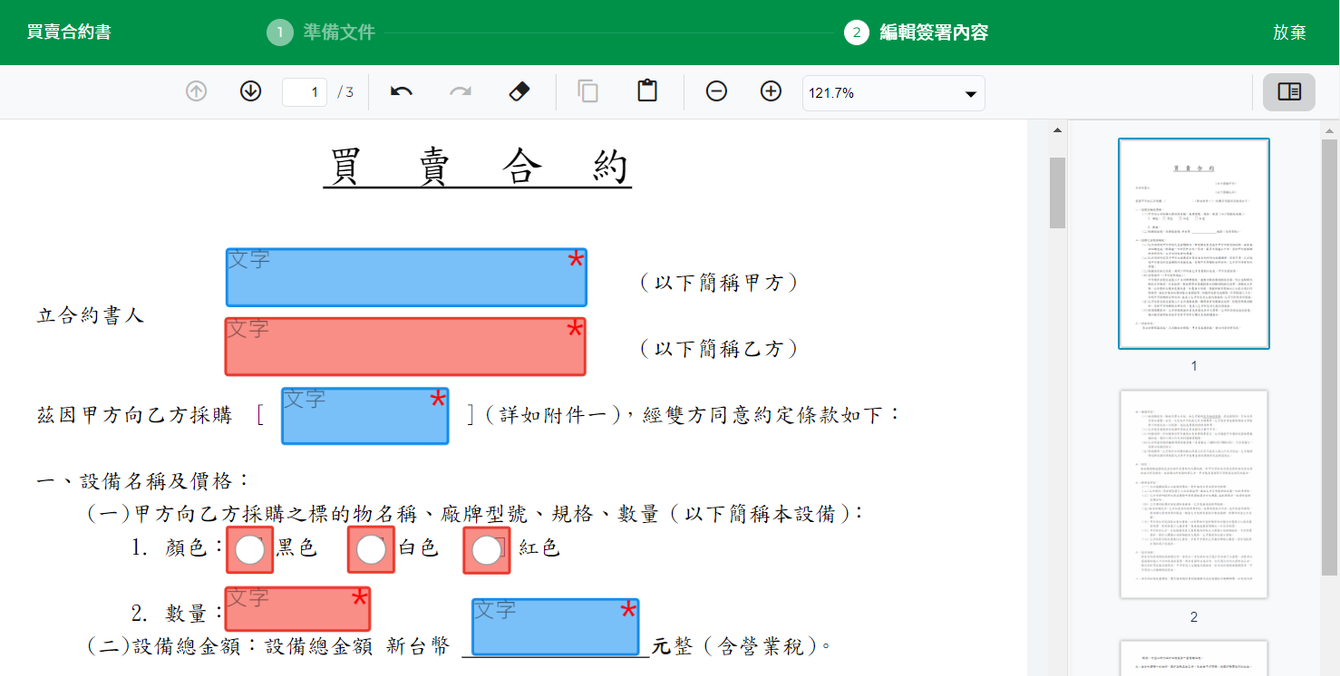1340x676 pixels.
Task: Click the （以下簡稱甲方） text
Action: pos(719,283)
